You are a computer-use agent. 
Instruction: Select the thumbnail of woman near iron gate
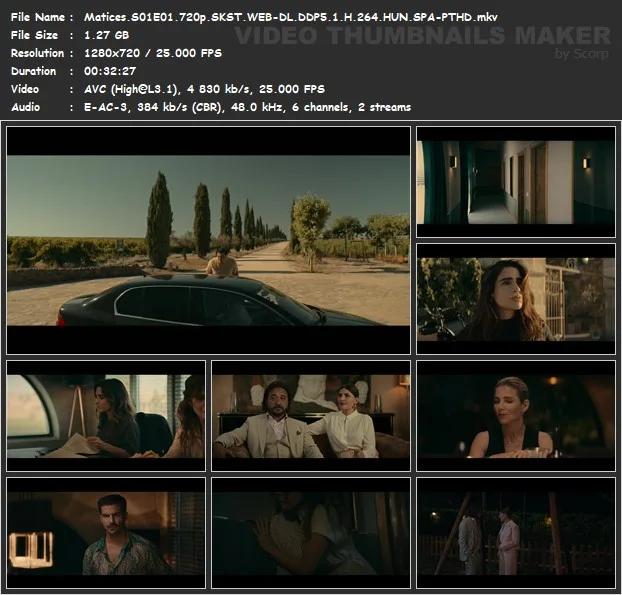pyautogui.click(x=516, y=299)
